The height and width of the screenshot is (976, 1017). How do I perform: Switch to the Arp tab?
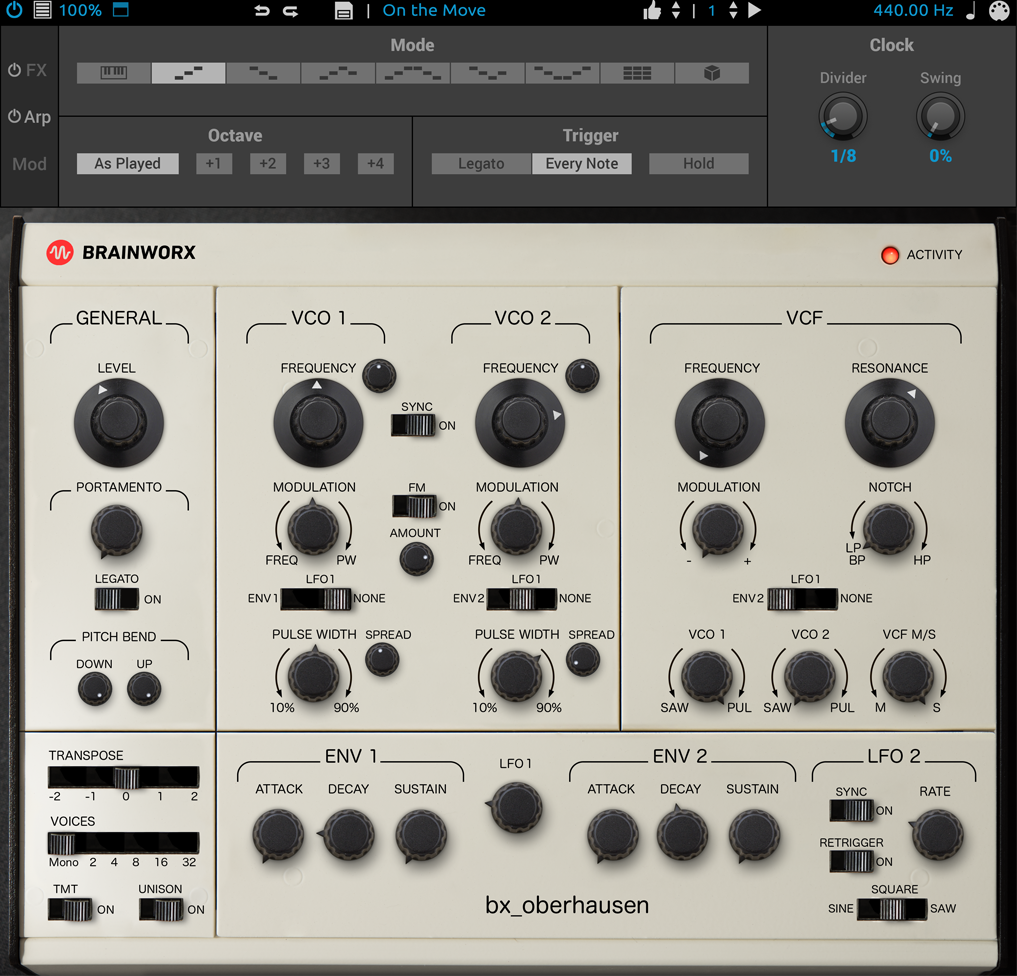(29, 116)
